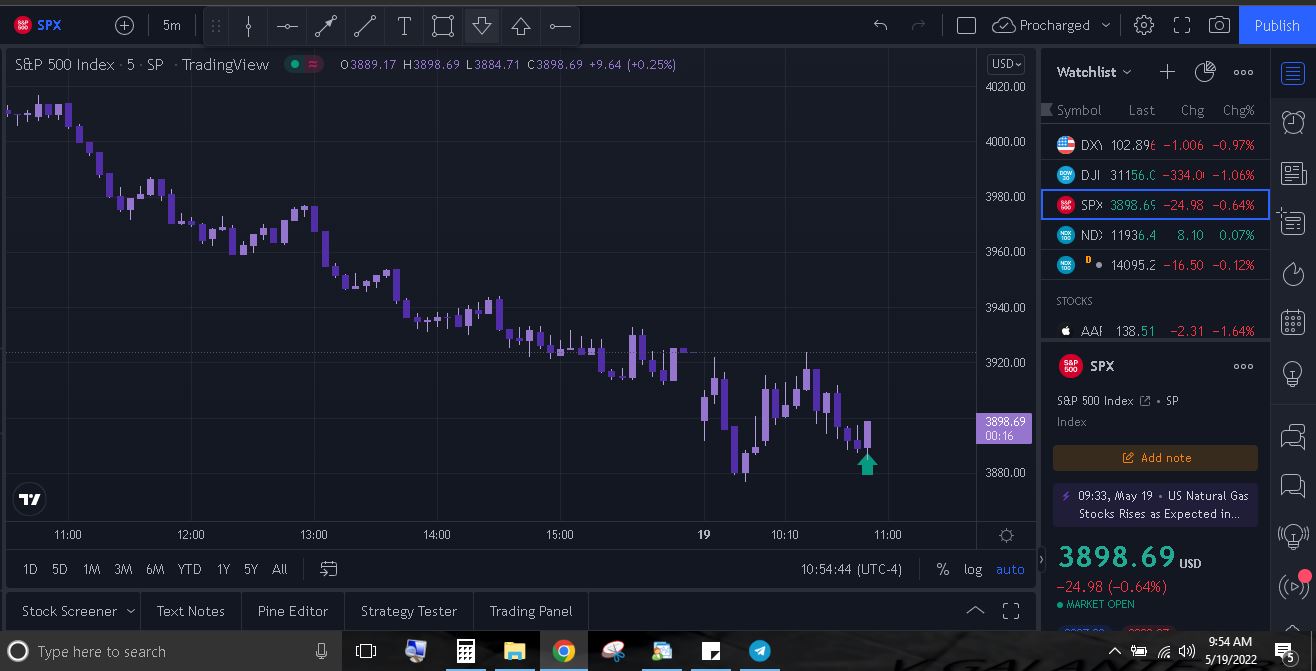Open streams broadcast icon with red dot

1293,586
